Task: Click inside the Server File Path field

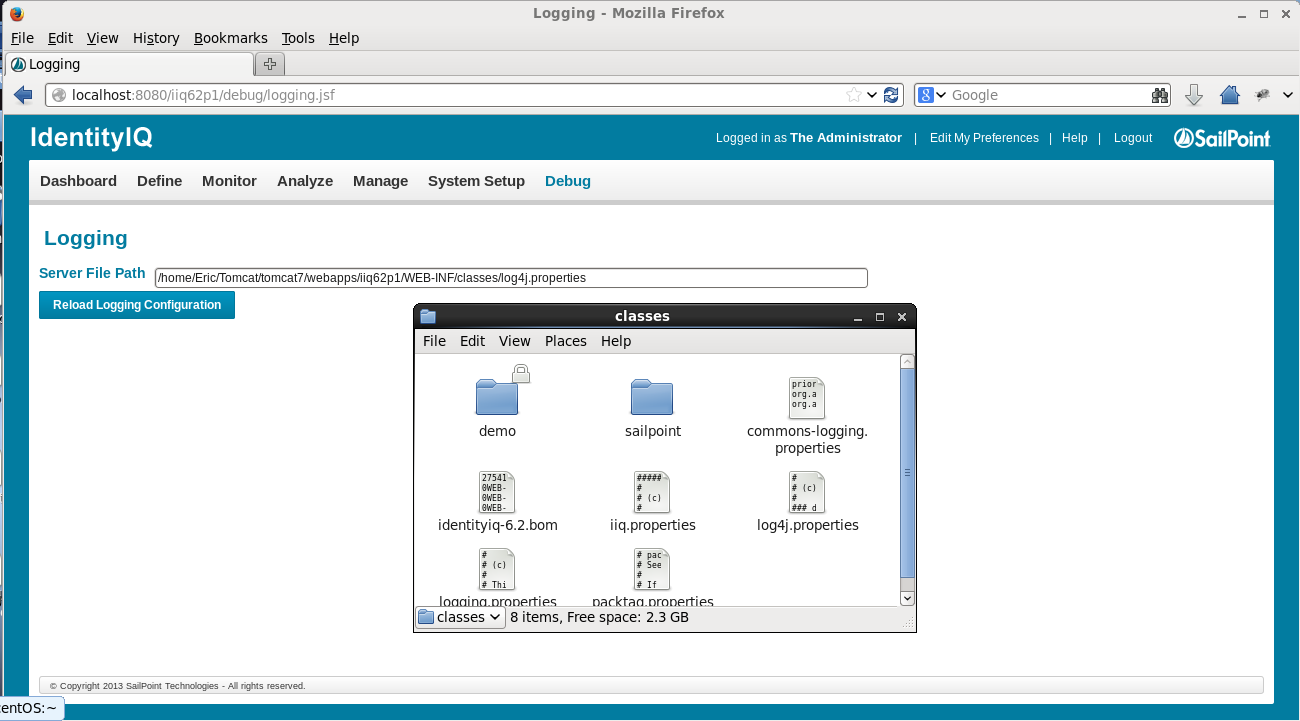Action: [500, 277]
